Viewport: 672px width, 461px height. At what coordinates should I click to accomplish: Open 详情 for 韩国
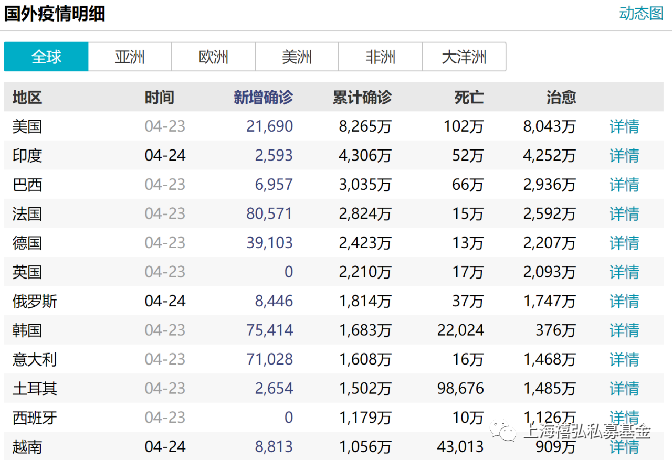(624, 330)
